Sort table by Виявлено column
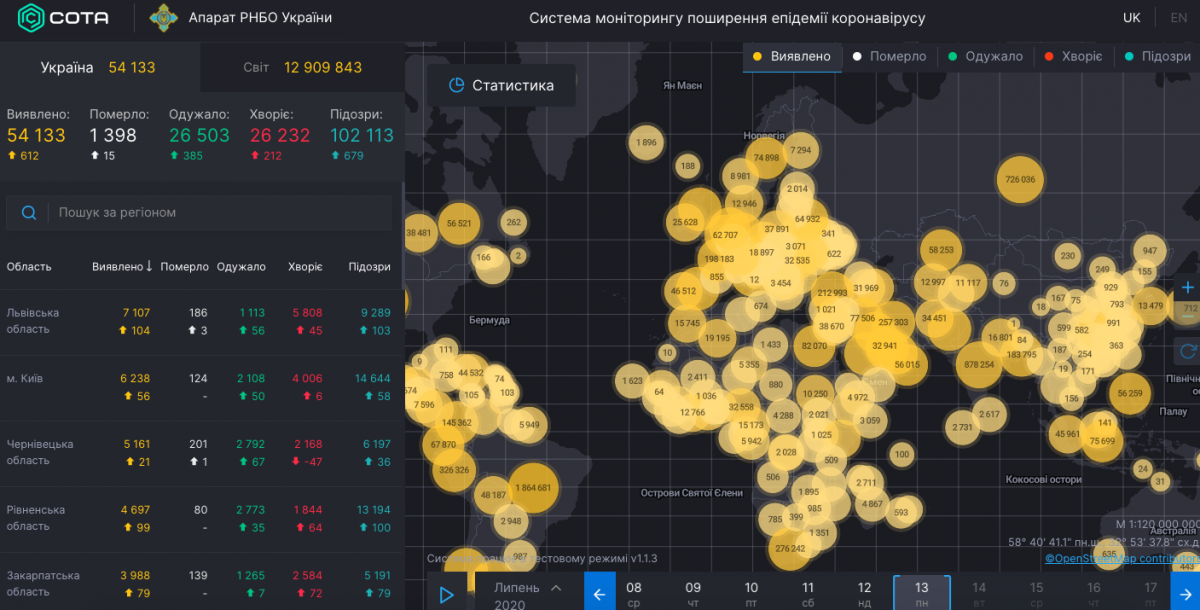 (122, 267)
